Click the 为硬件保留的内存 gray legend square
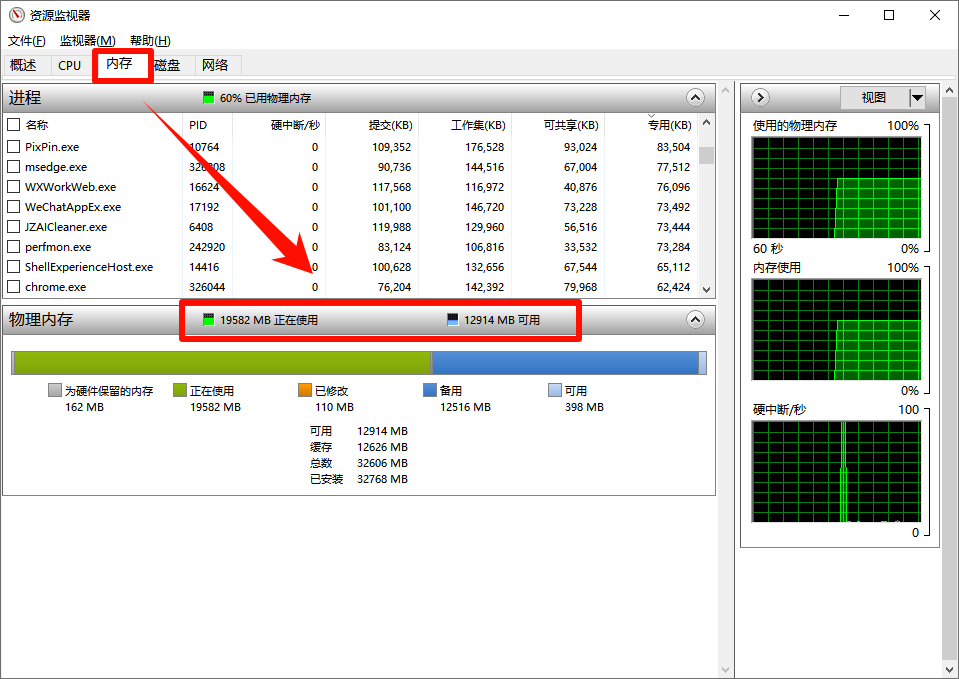This screenshot has height=679, width=959. click(x=55, y=391)
